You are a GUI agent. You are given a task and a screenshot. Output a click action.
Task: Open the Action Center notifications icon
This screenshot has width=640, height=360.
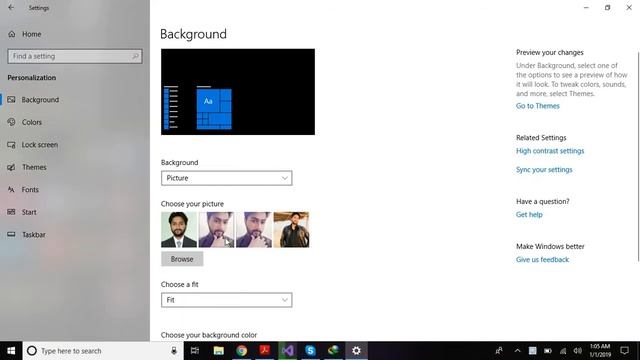[624, 351]
